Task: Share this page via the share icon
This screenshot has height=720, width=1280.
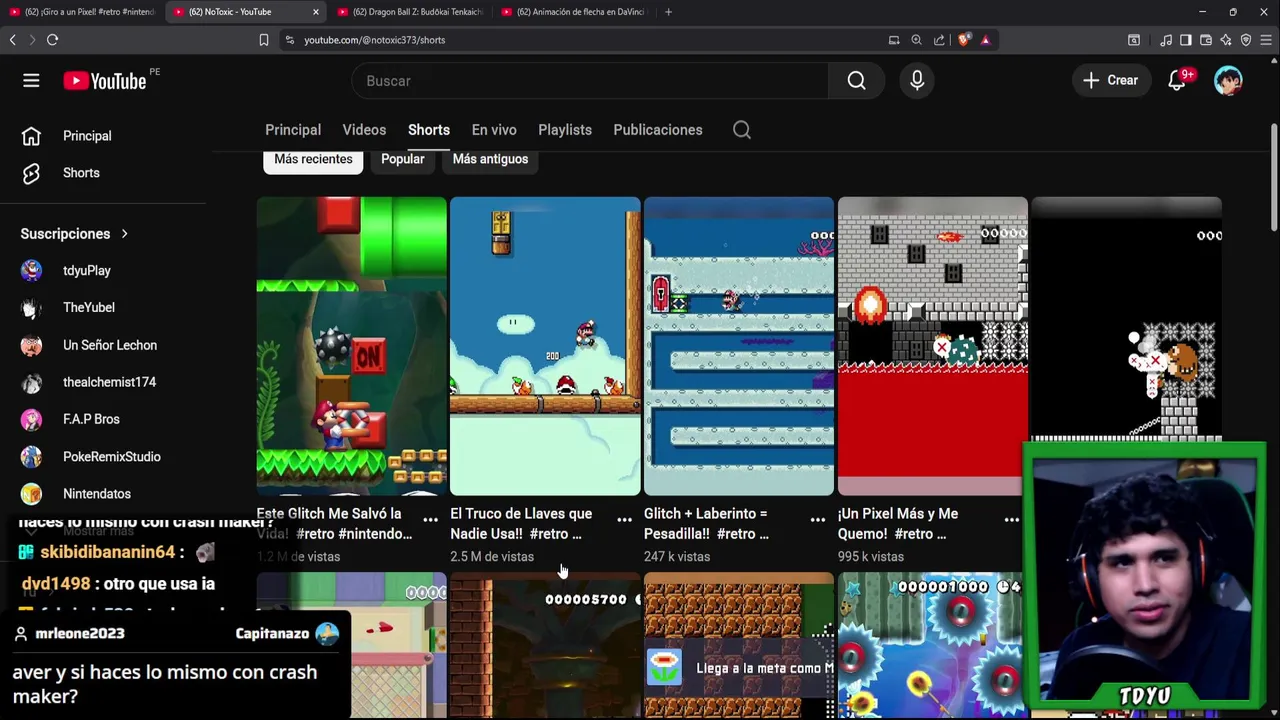Action: pyautogui.click(x=939, y=40)
